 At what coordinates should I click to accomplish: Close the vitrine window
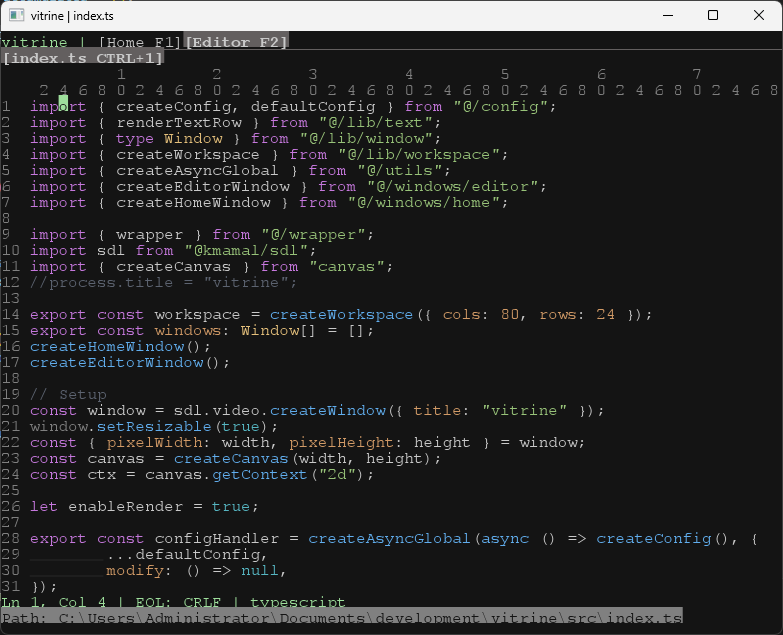point(759,15)
